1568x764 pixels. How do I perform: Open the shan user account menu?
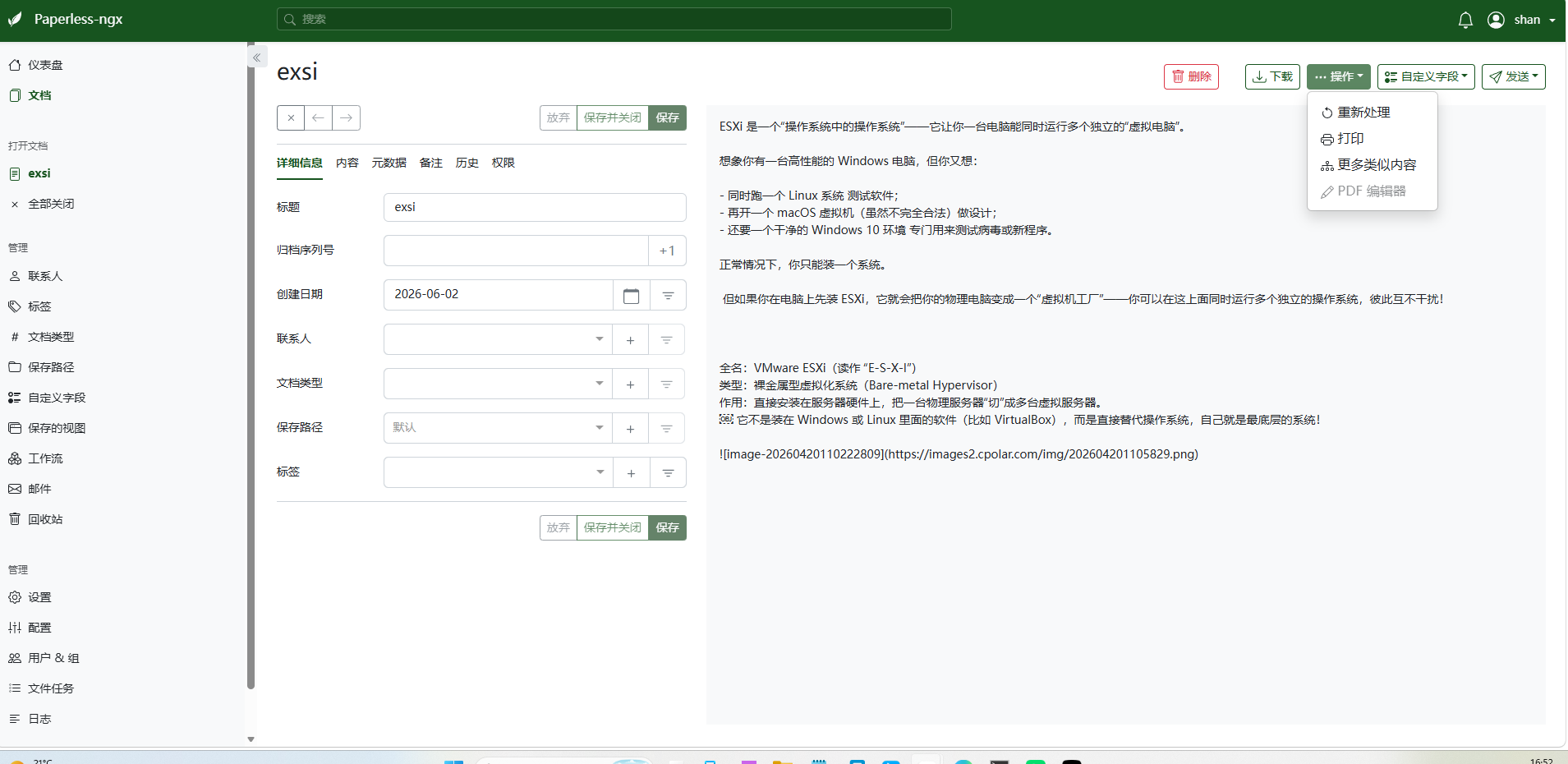[x=1521, y=20]
